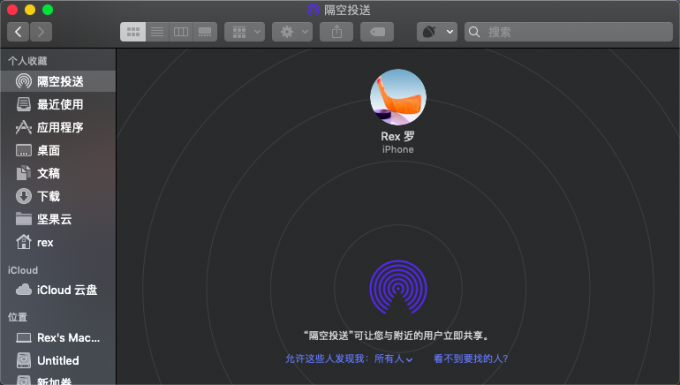
Task: Click the AirDrop icon in the title bar
Action: pos(313,10)
